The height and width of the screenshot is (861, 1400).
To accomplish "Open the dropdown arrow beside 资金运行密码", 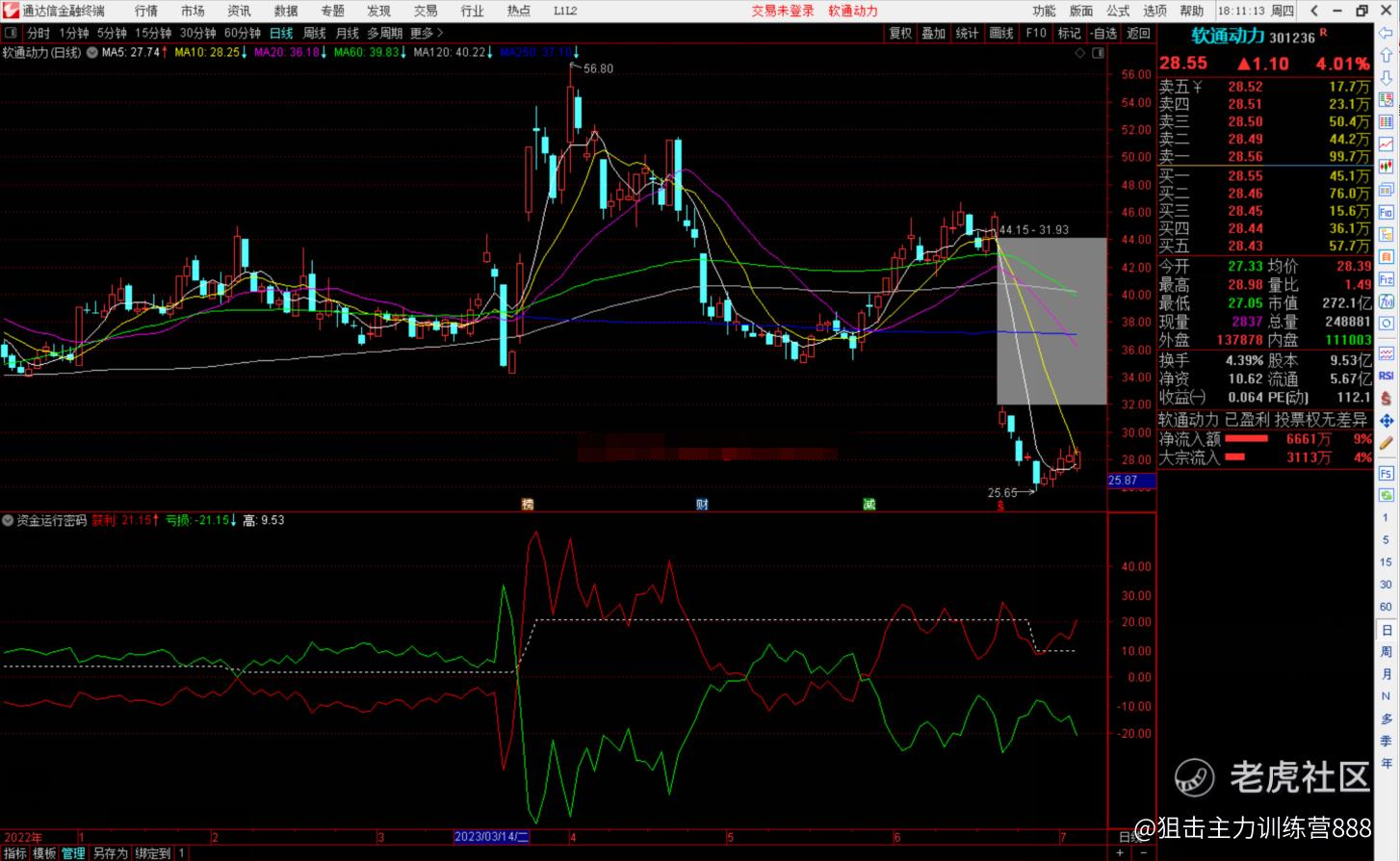I will click(x=9, y=520).
